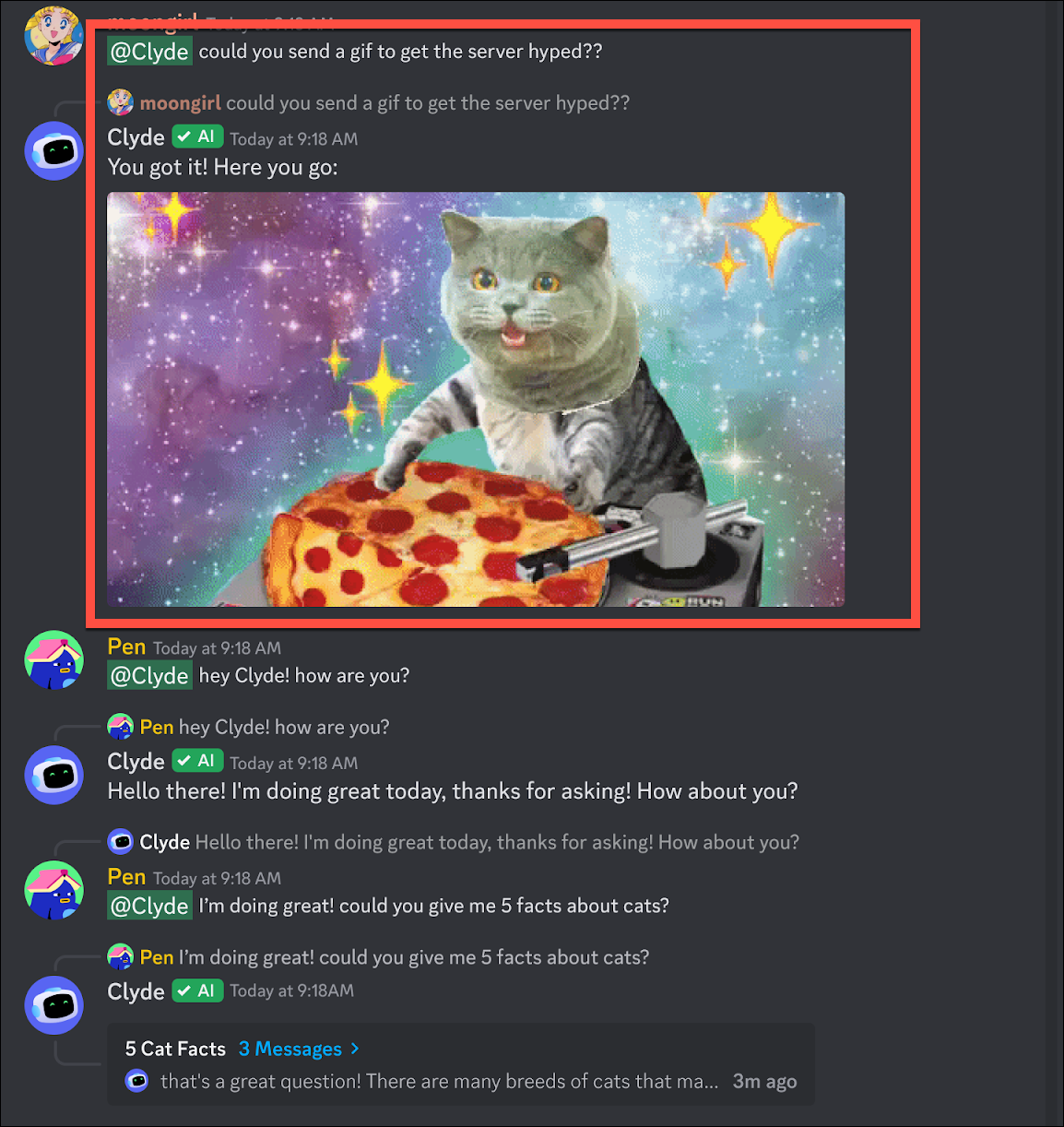Click the Pen username above 'hey Clyde'
The width and height of the screenshot is (1064, 1127).
126,647
